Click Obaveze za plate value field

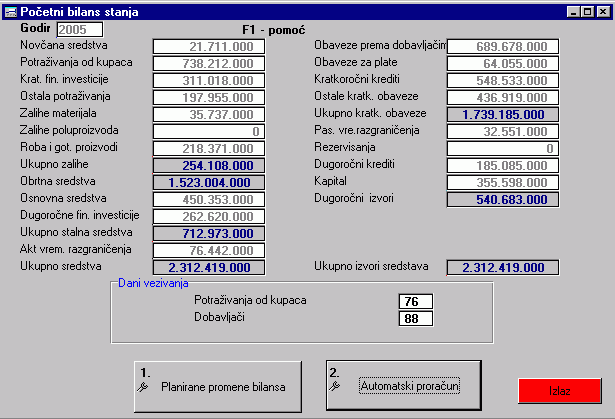[x=503, y=63]
